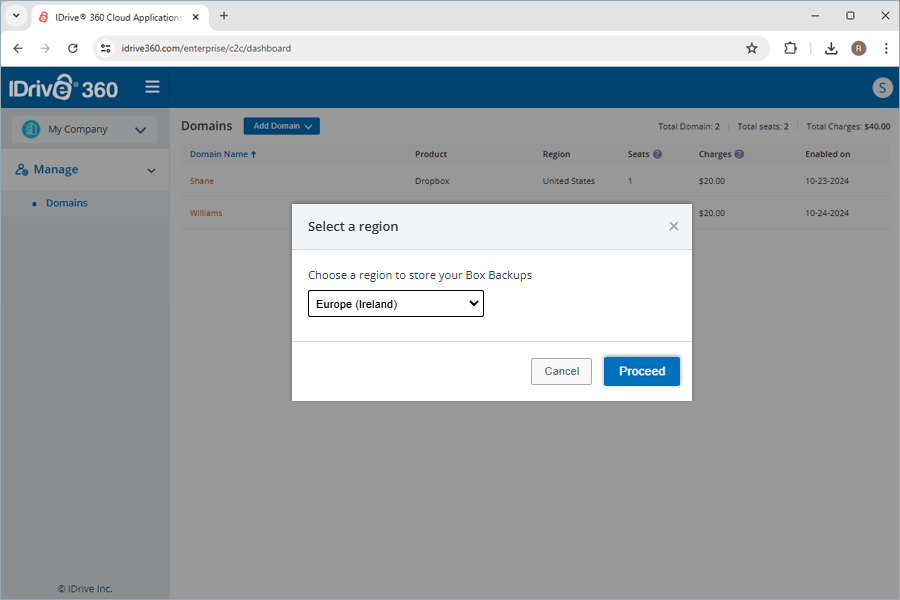Open the Shane domain link
Screen dimensions: 900x600
click(201, 181)
